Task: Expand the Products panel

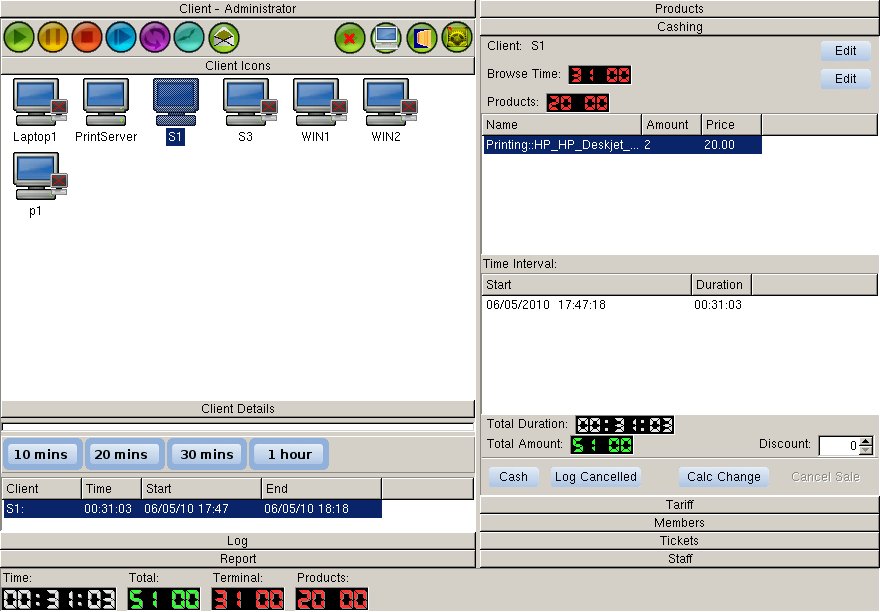Action: pos(679,9)
